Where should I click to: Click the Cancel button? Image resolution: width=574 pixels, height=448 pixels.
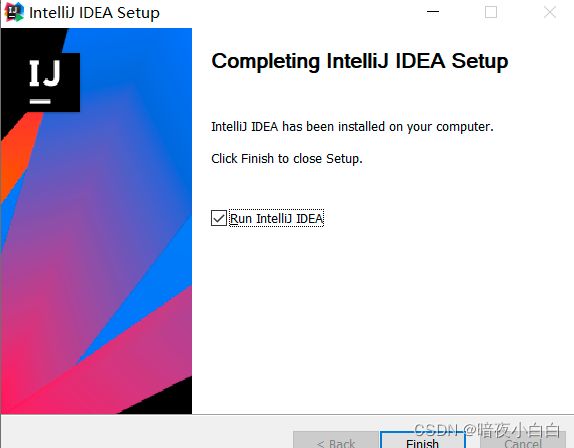[x=523, y=440]
